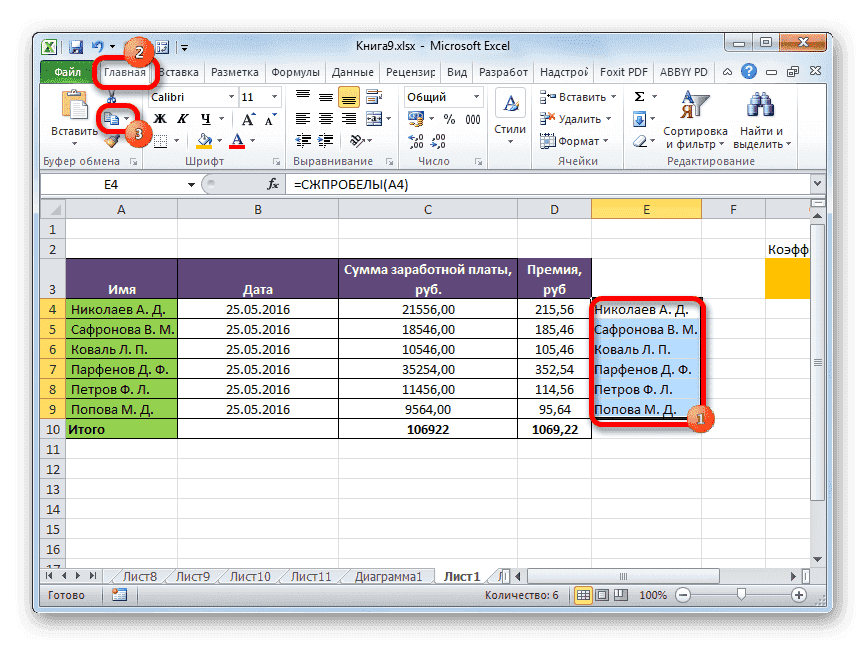
Task: Switch to the Вставка ribbon tab
Action: click(x=180, y=72)
